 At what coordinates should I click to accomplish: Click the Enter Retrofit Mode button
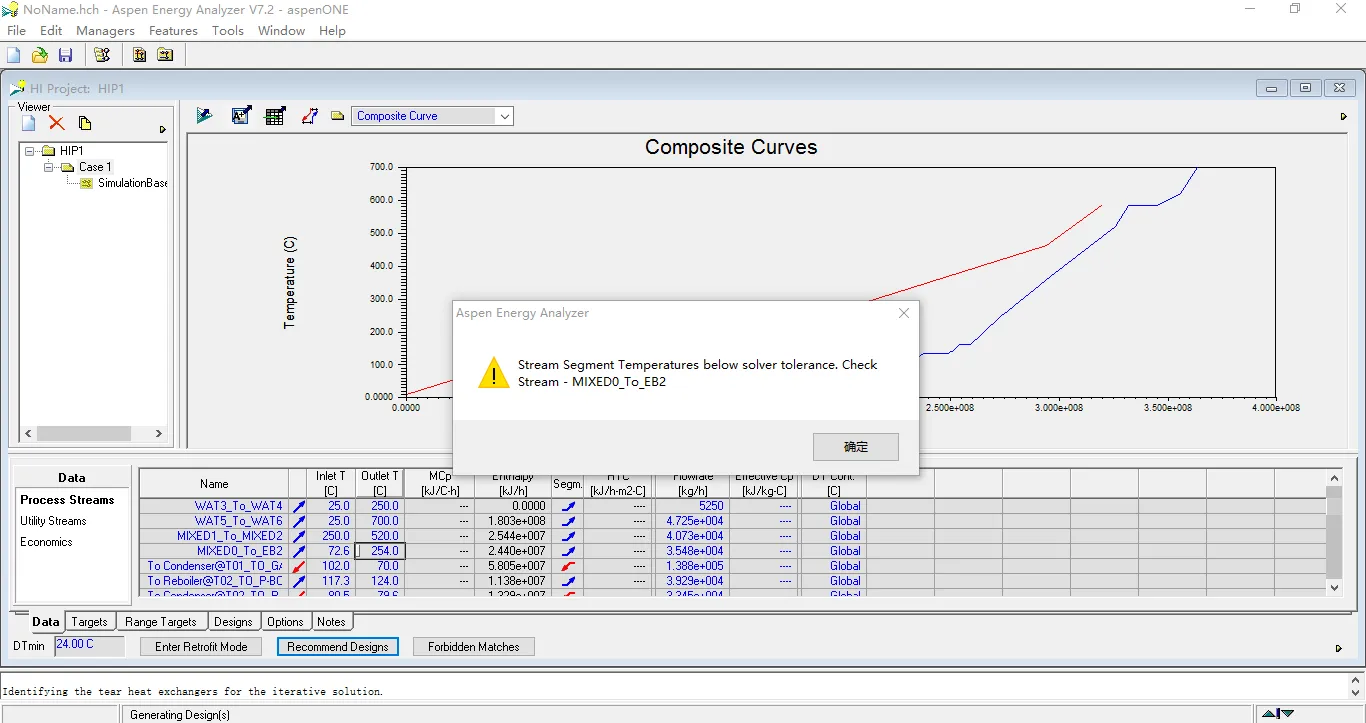pos(201,647)
